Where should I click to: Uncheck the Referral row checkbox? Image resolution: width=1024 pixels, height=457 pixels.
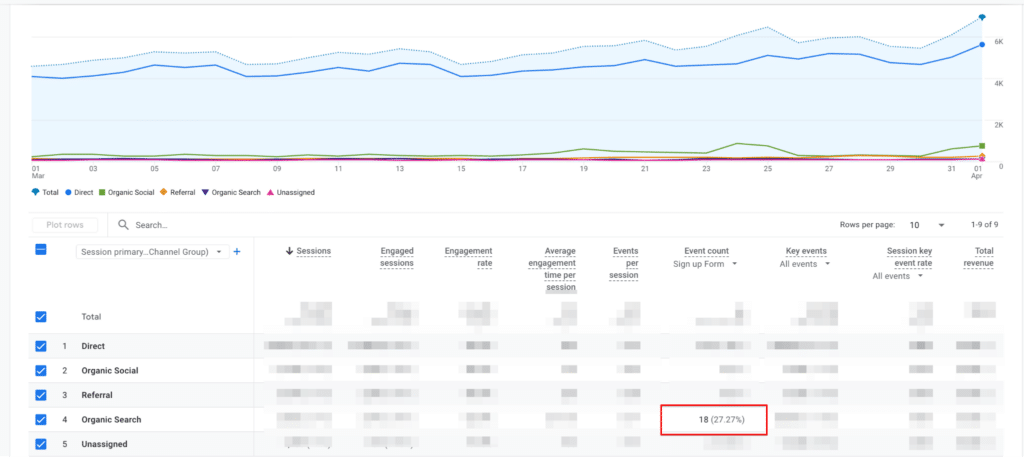pos(40,395)
